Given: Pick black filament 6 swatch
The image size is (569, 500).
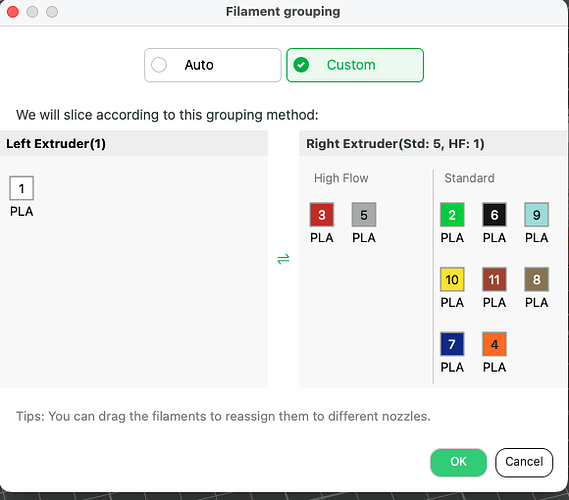Looking at the screenshot, I should point(494,214).
